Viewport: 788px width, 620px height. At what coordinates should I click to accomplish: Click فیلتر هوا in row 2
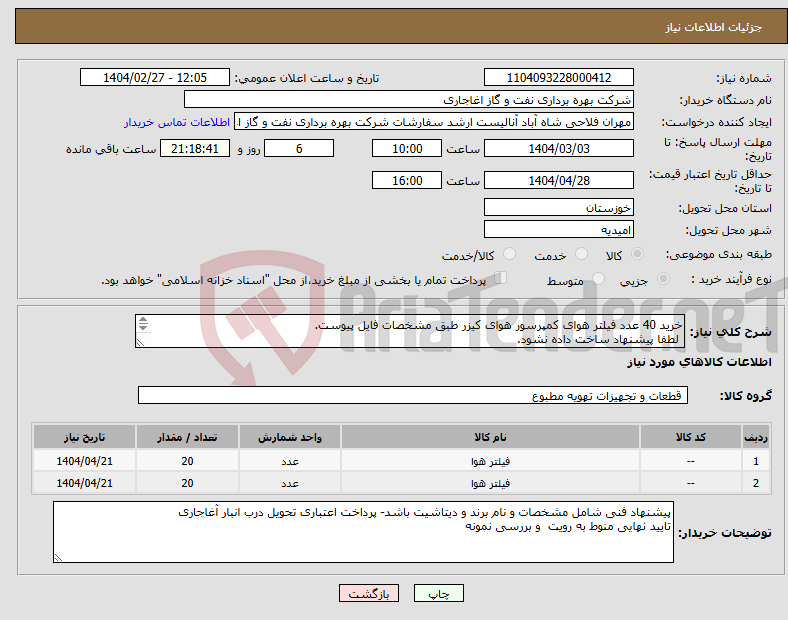(490, 483)
